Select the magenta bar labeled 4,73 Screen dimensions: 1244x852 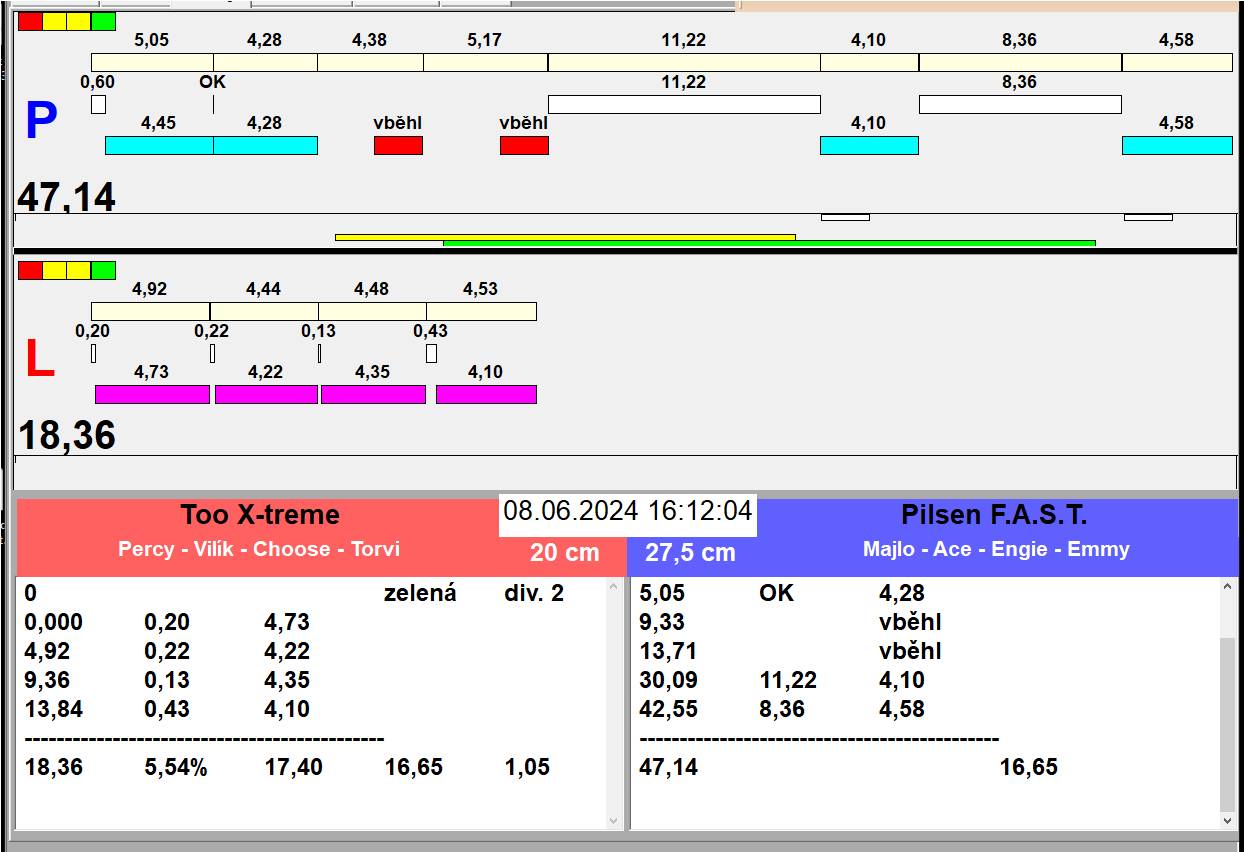pyautogui.click(x=152, y=394)
